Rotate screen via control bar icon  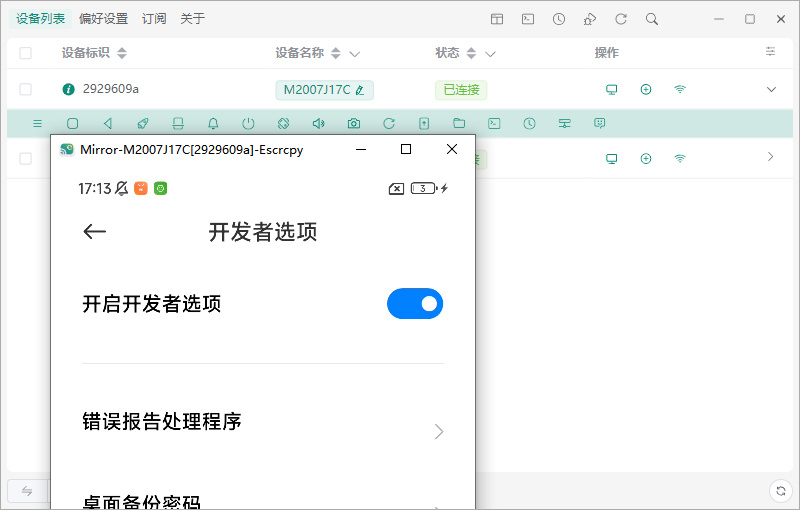(x=284, y=123)
